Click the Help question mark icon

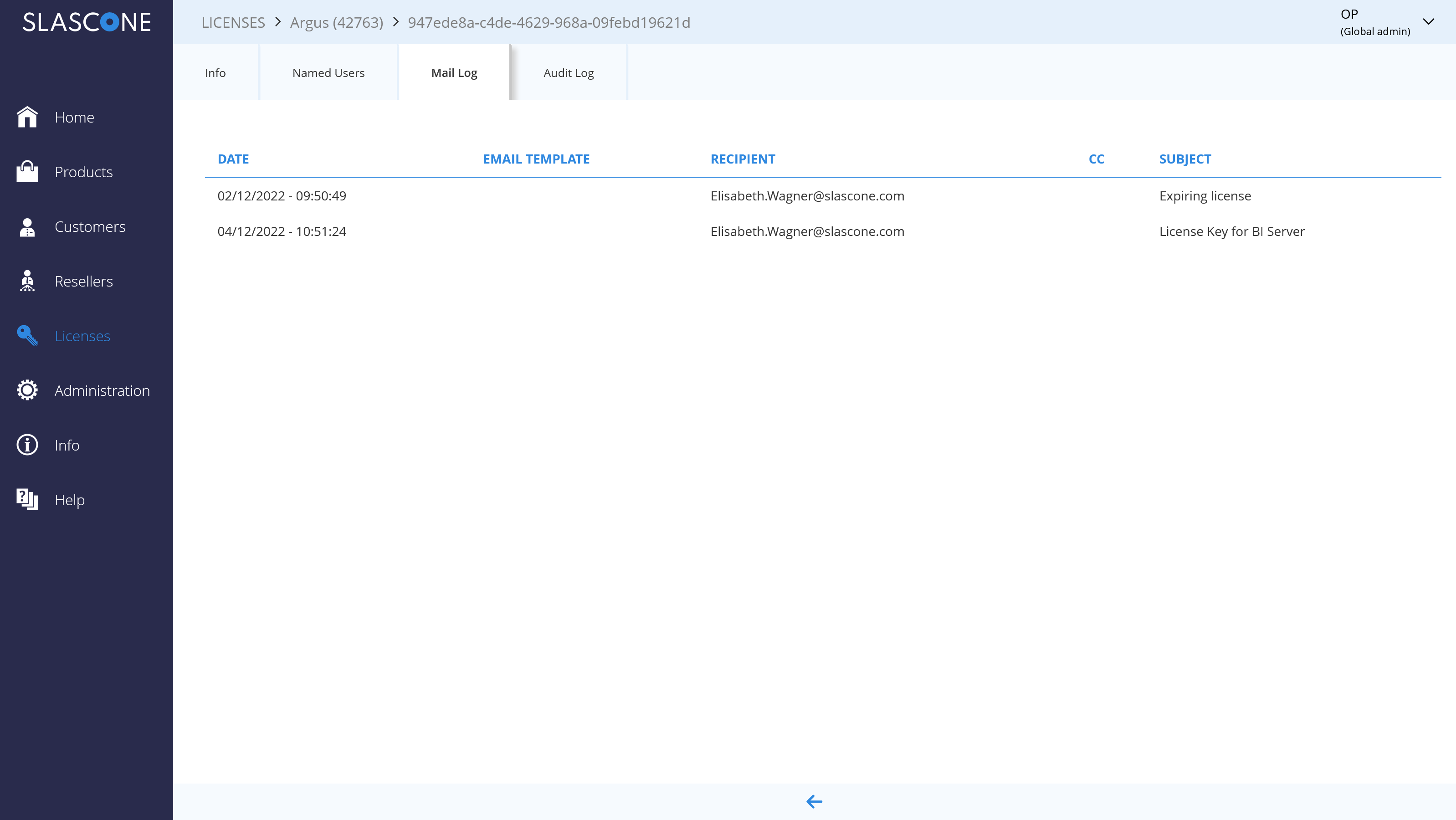[x=27, y=500]
